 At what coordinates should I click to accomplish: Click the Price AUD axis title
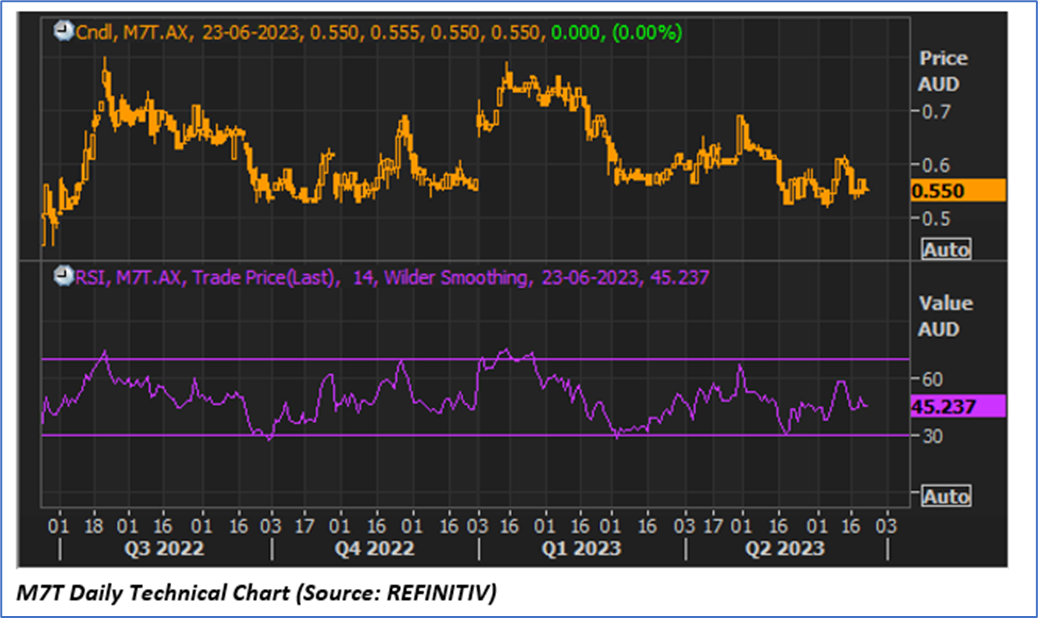pyautogui.click(x=942, y=71)
